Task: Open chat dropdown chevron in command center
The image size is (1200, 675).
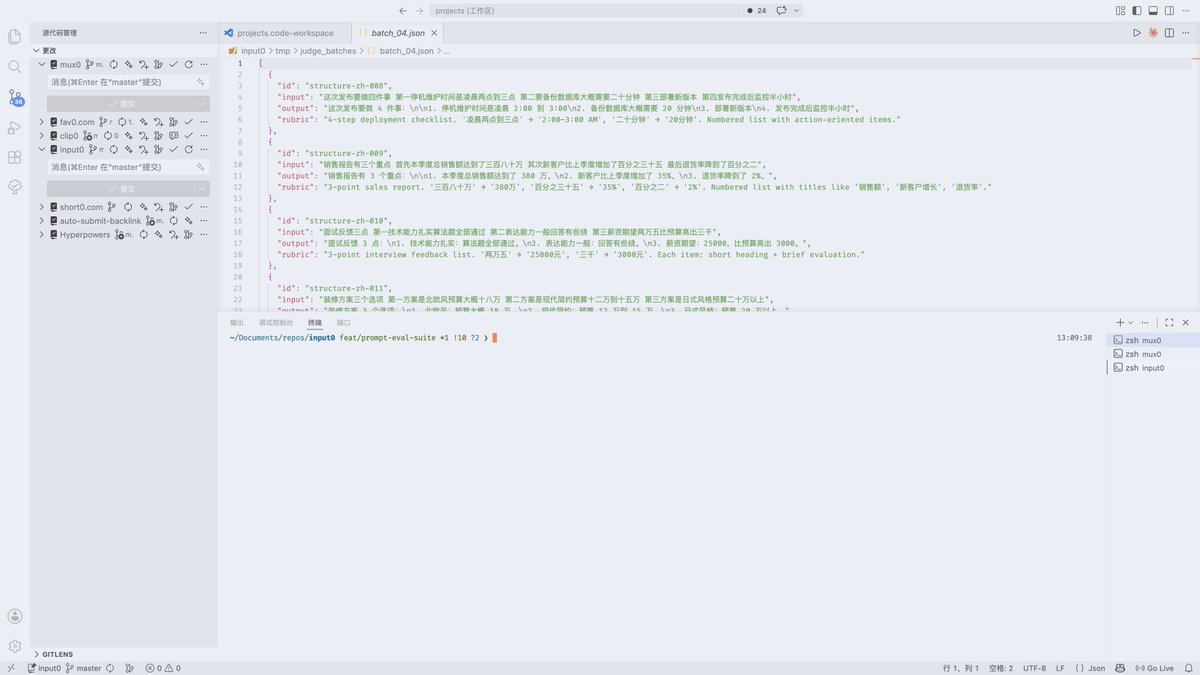Action: pos(796,10)
